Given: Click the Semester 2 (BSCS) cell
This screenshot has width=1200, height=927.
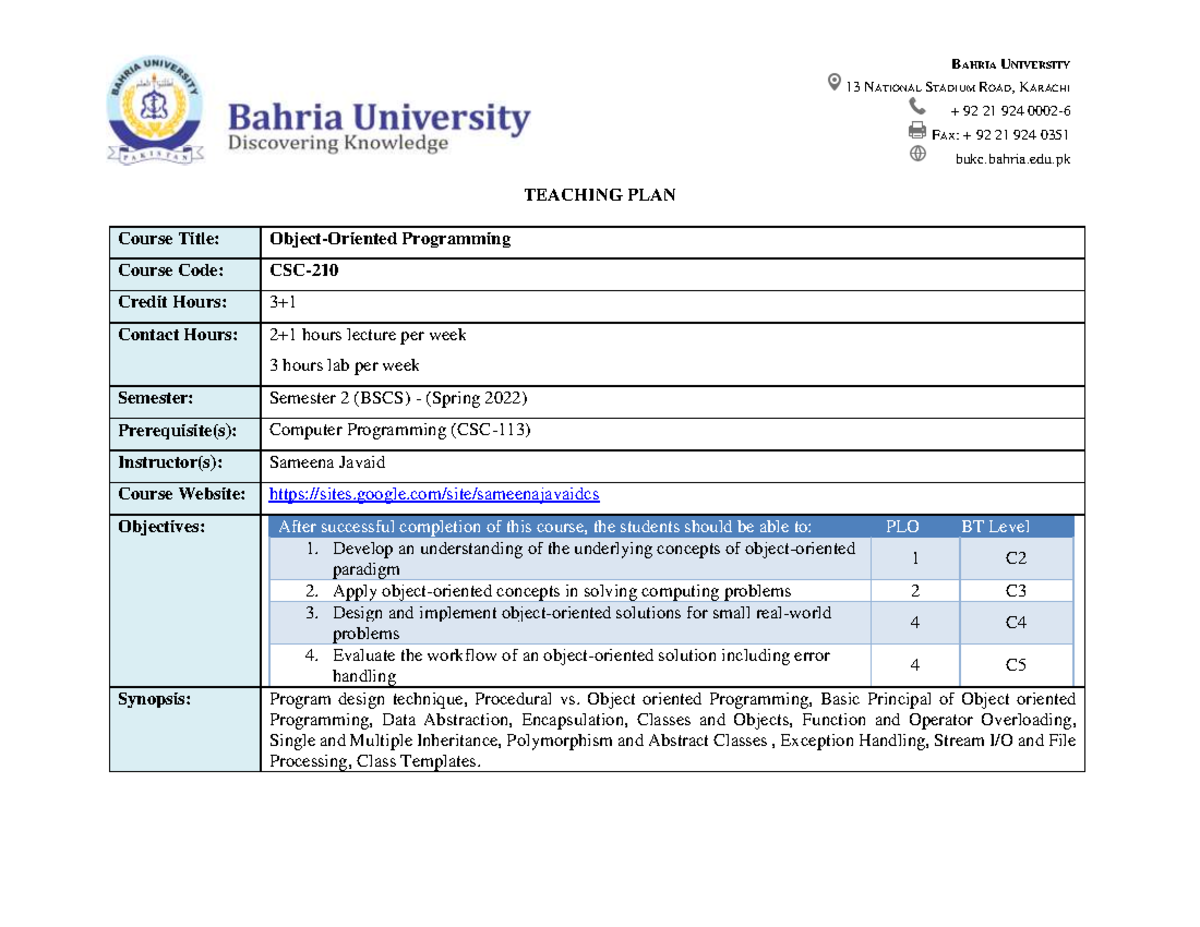Looking at the screenshot, I should coord(397,397).
